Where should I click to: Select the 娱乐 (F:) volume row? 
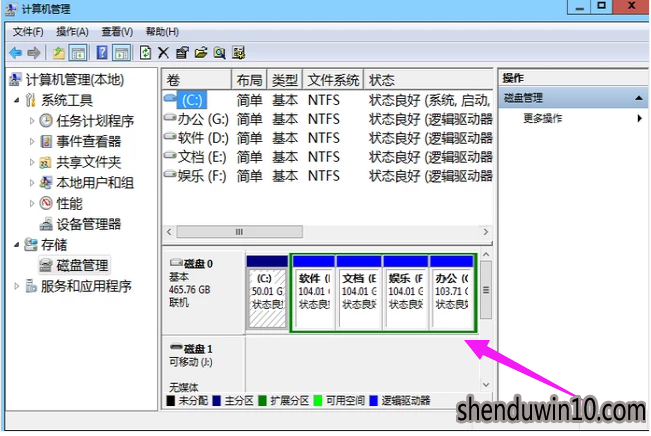(328, 176)
